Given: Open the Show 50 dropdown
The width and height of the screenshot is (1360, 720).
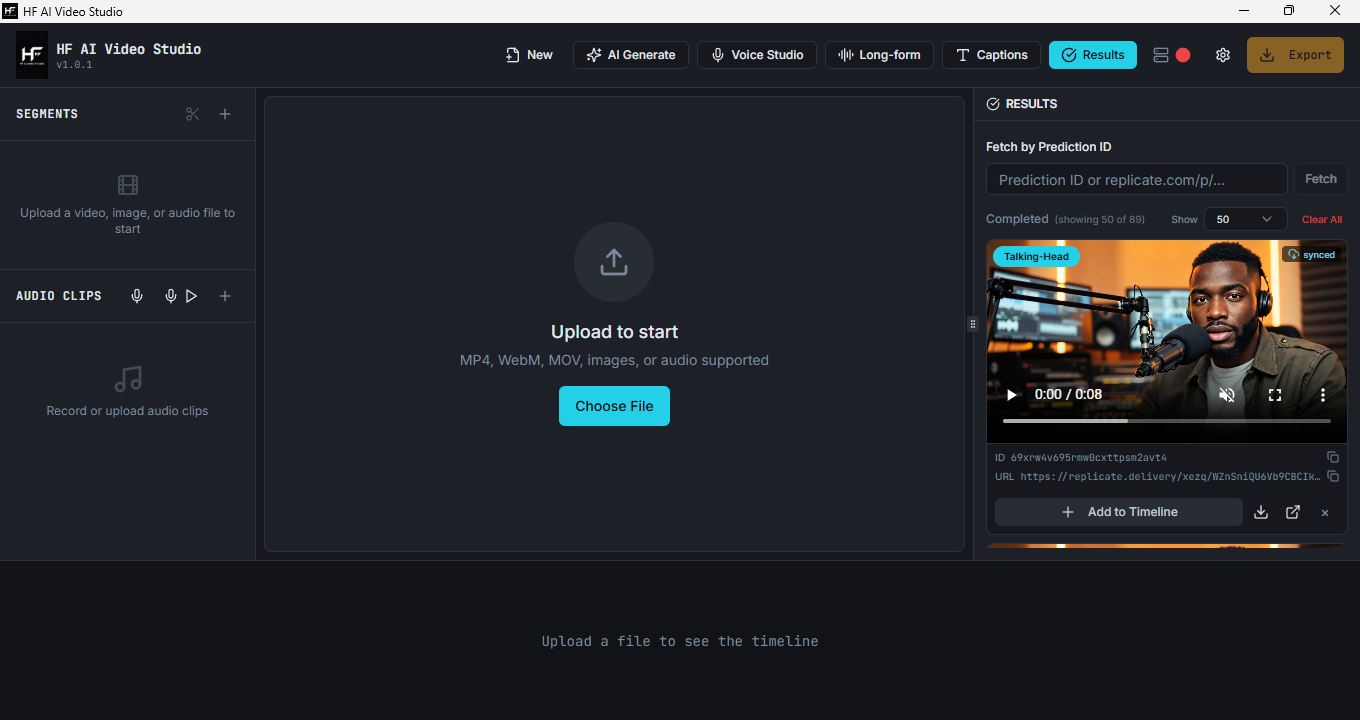Looking at the screenshot, I should click(1245, 219).
